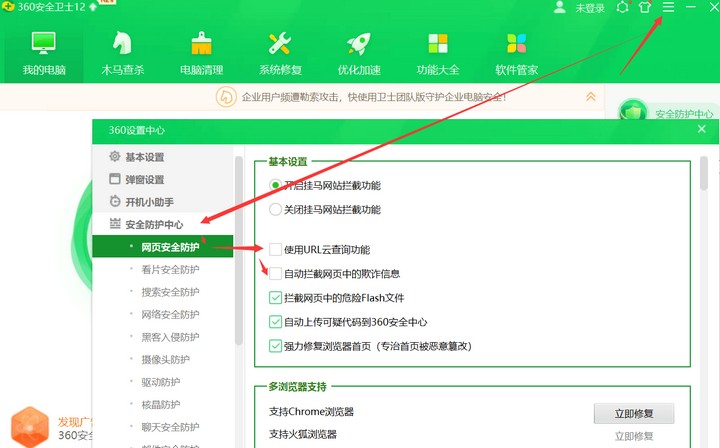Viewport: 720px width, 448px height.
Task: Open 功能大全 grid icon
Action: [438, 43]
